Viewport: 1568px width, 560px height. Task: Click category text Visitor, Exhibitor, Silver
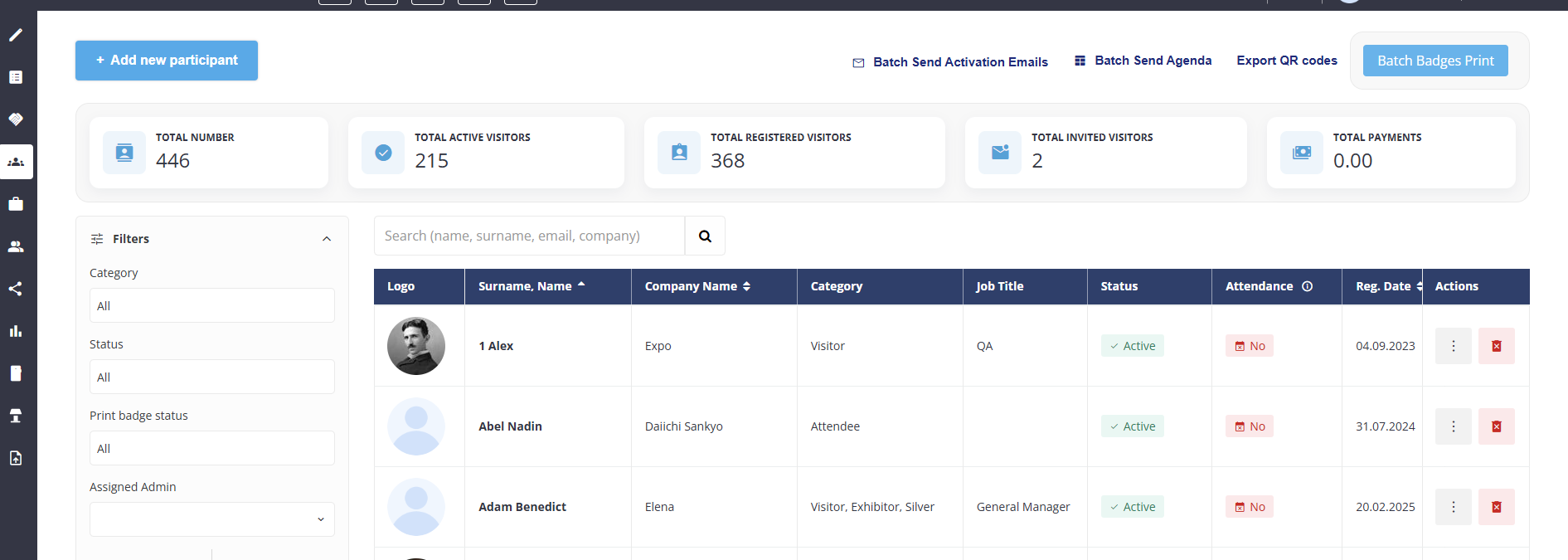pos(872,507)
